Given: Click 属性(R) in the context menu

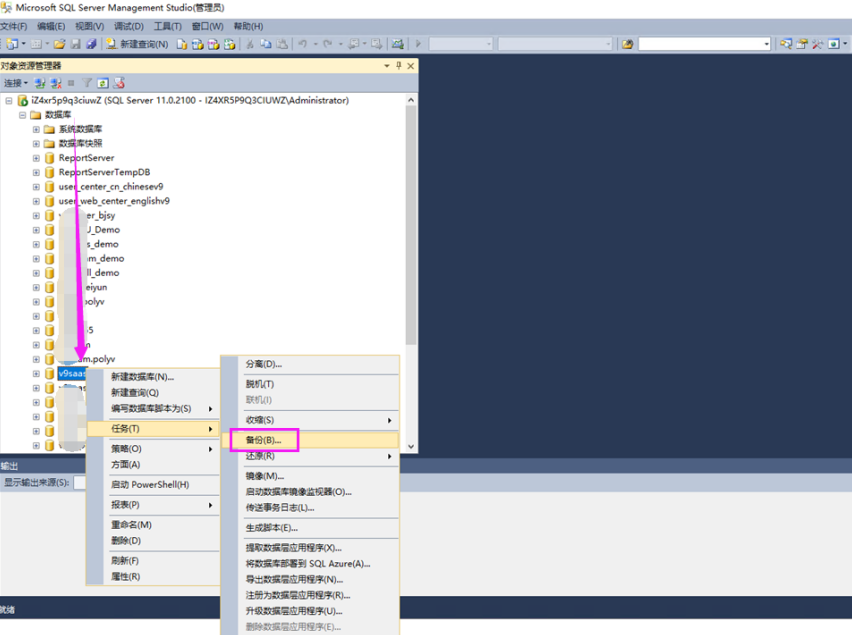Looking at the screenshot, I should pos(125,577).
